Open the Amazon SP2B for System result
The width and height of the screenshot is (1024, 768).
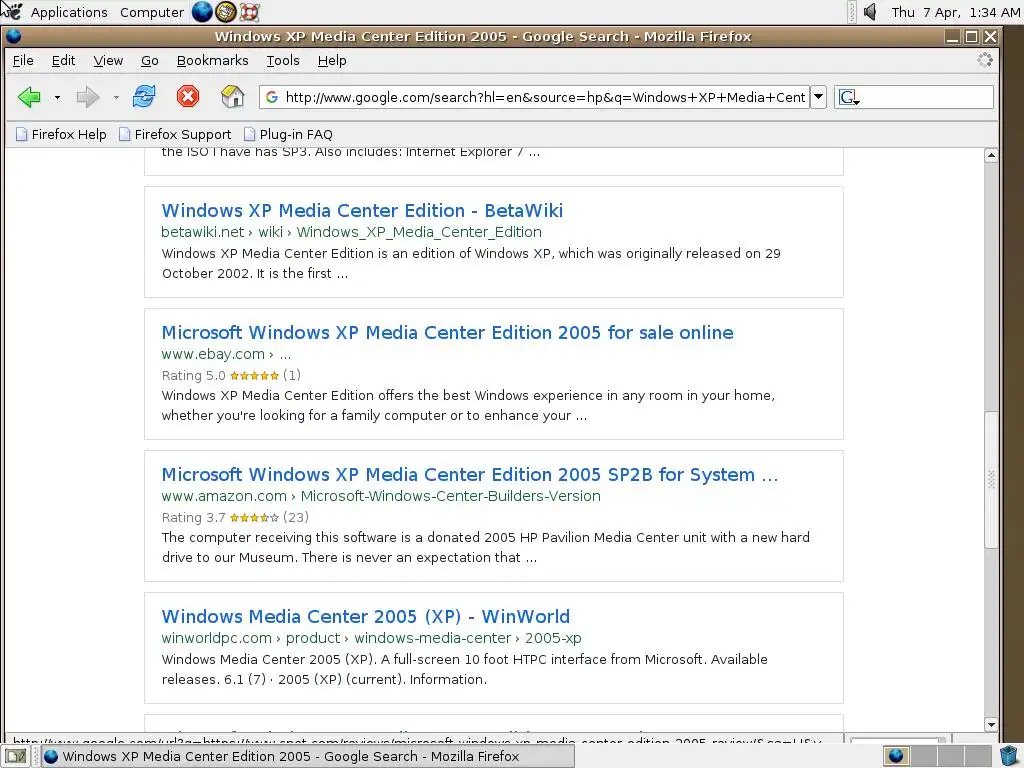coord(470,474)
